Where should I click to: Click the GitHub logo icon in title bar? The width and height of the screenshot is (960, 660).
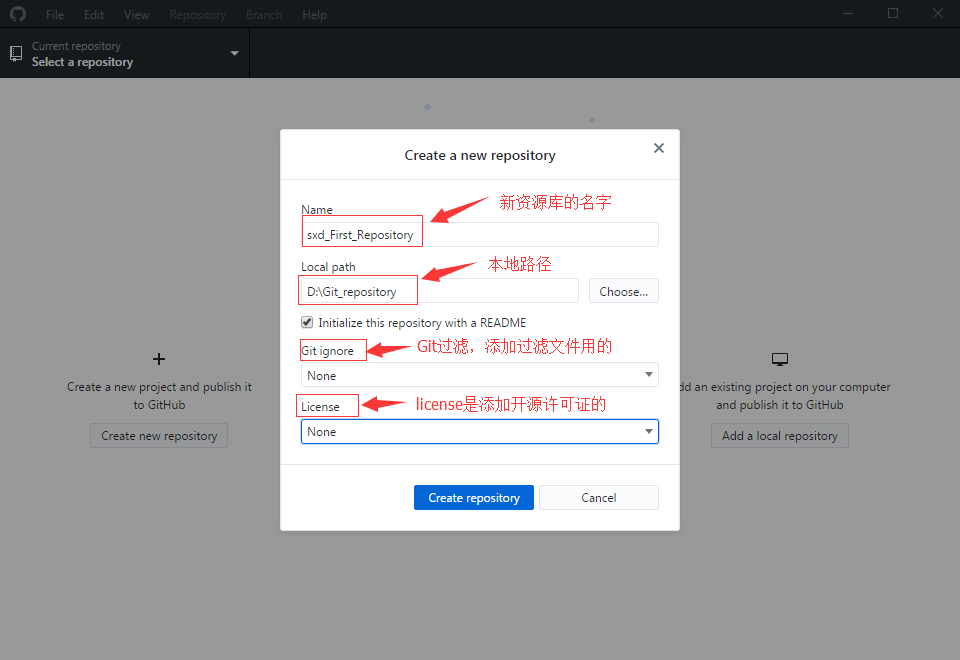pos(18,13)
